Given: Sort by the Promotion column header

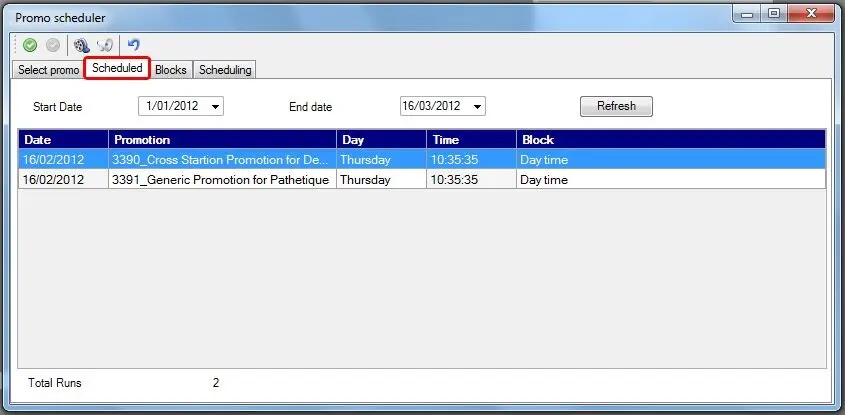Looking at the screenshot, I should 222,140.
